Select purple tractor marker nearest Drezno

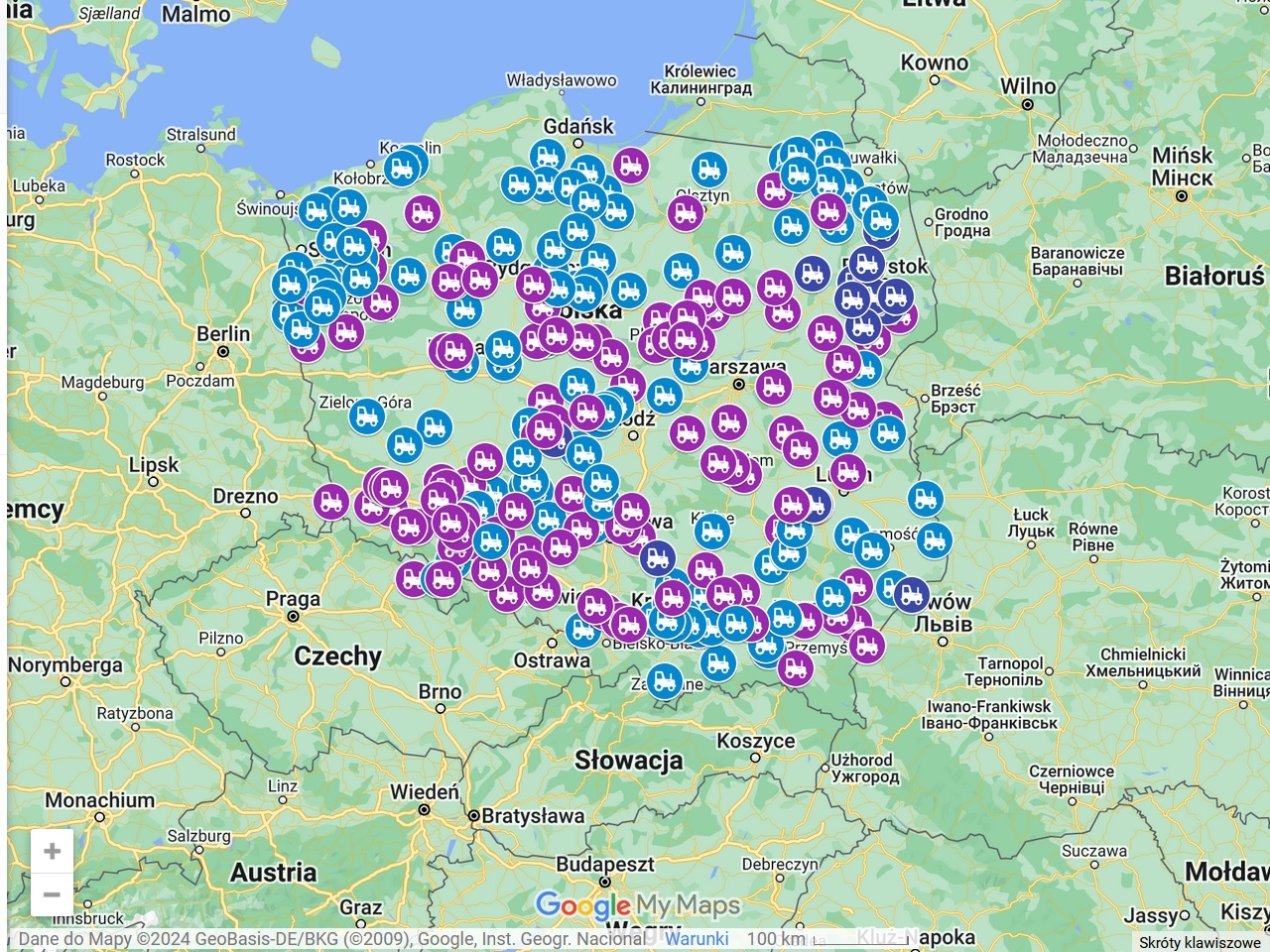(331, 502)
